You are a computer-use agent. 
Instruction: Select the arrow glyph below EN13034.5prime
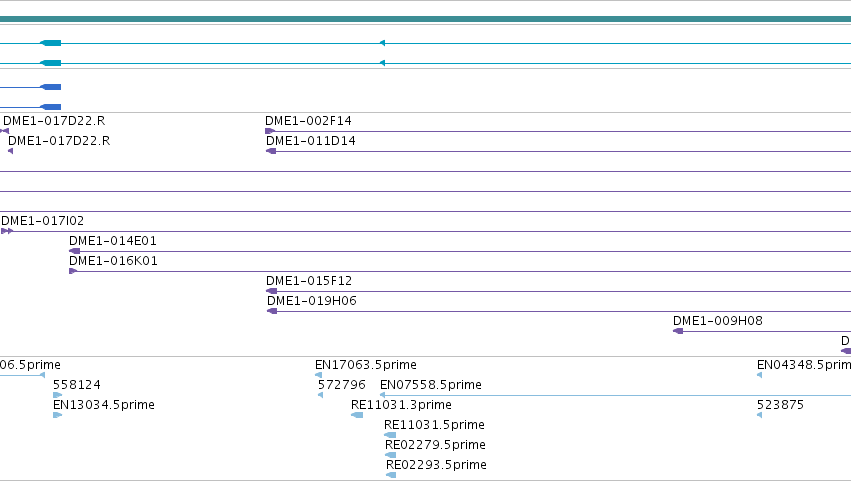pyautogui.click(x=58, y=415)
